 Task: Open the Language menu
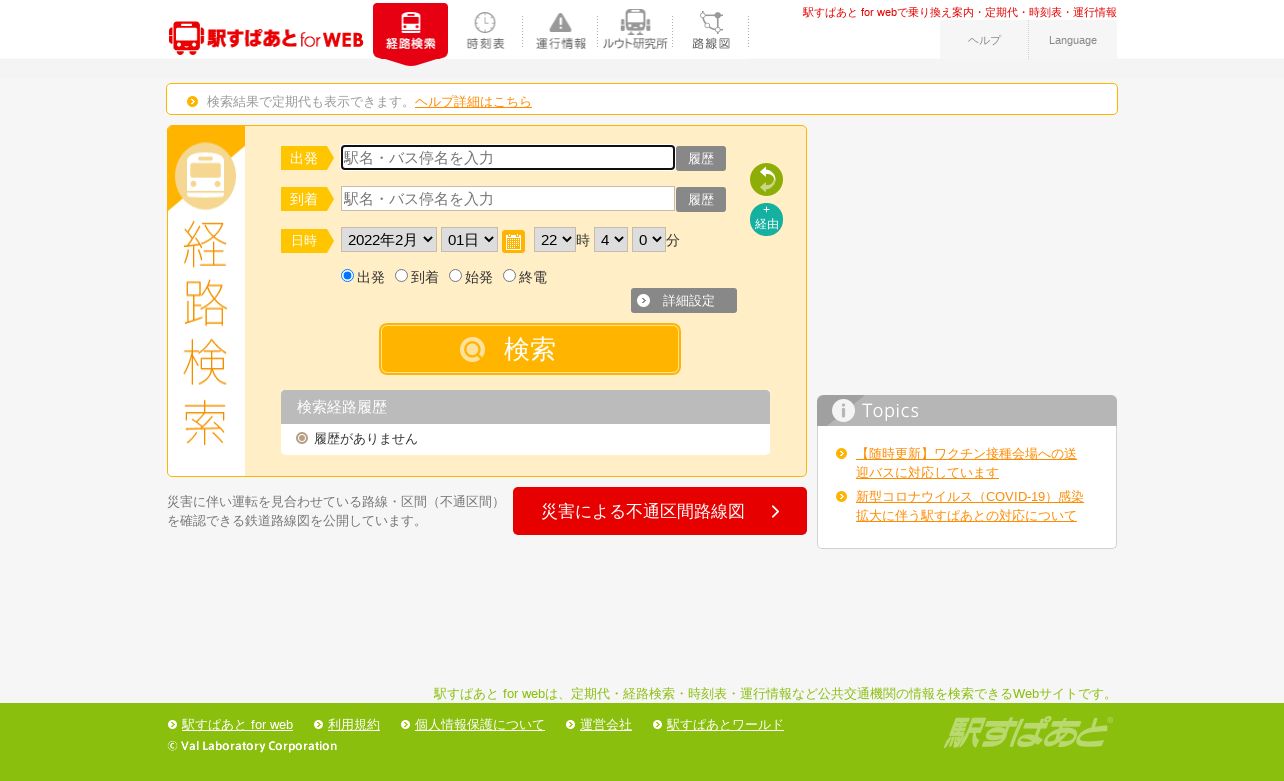(x=1073, y=40)
